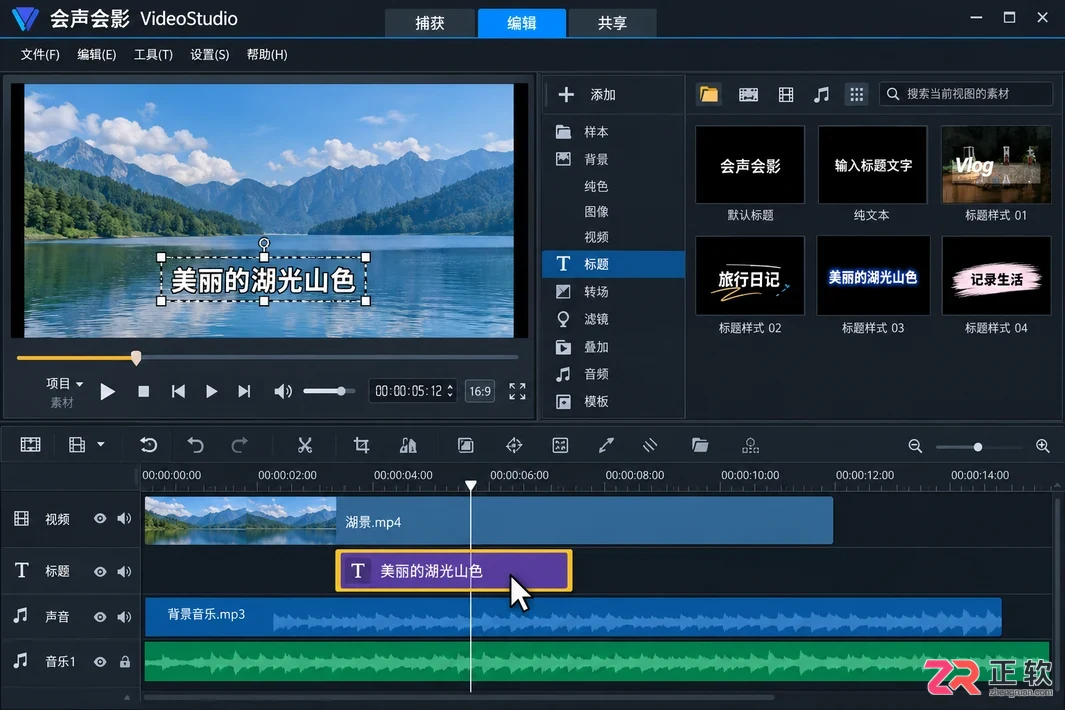Mute the 声音 voice track speaker

coord(124,617)
